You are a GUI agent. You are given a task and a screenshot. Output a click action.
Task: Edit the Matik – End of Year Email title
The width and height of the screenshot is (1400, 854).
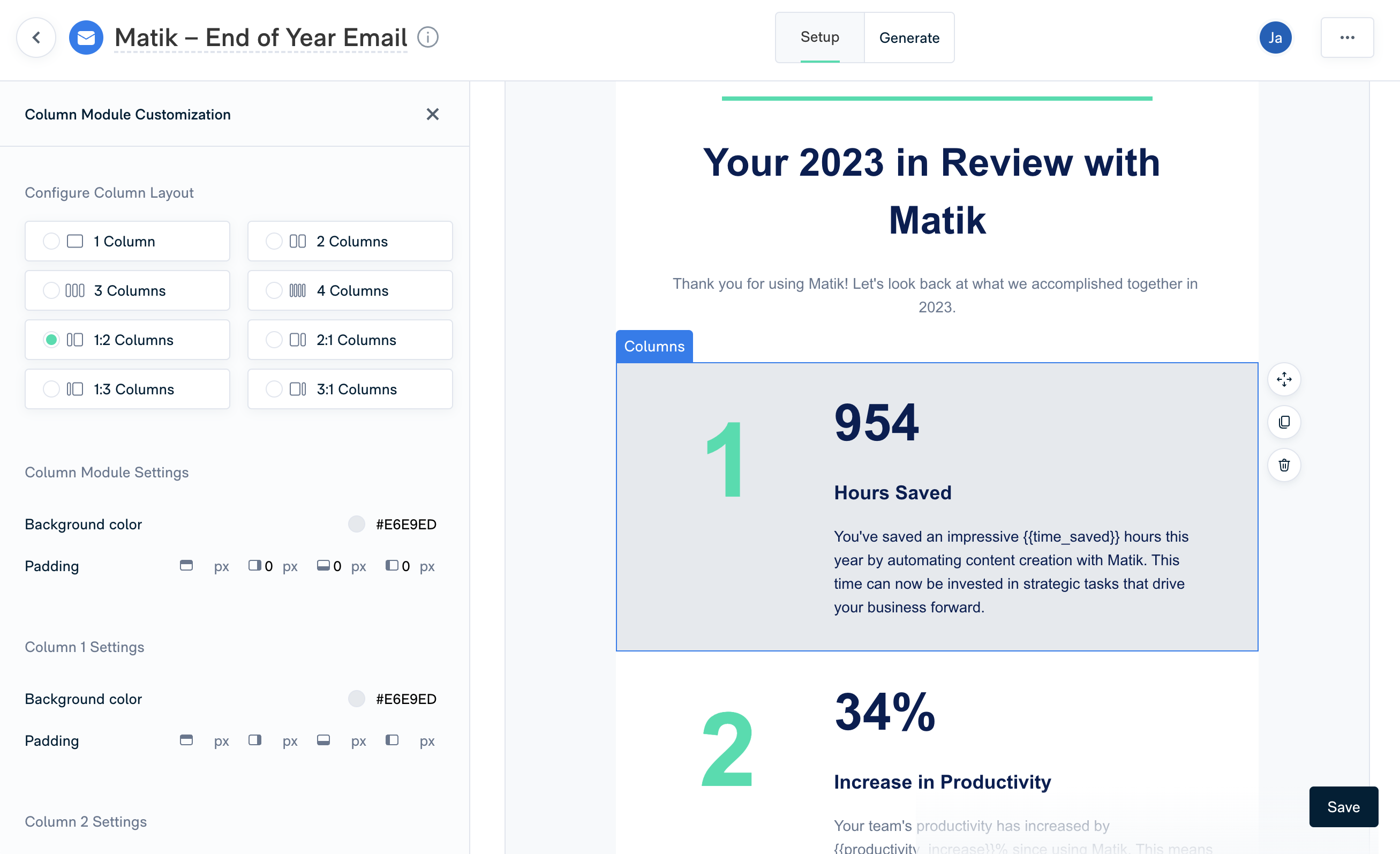[x=261, y=38]
